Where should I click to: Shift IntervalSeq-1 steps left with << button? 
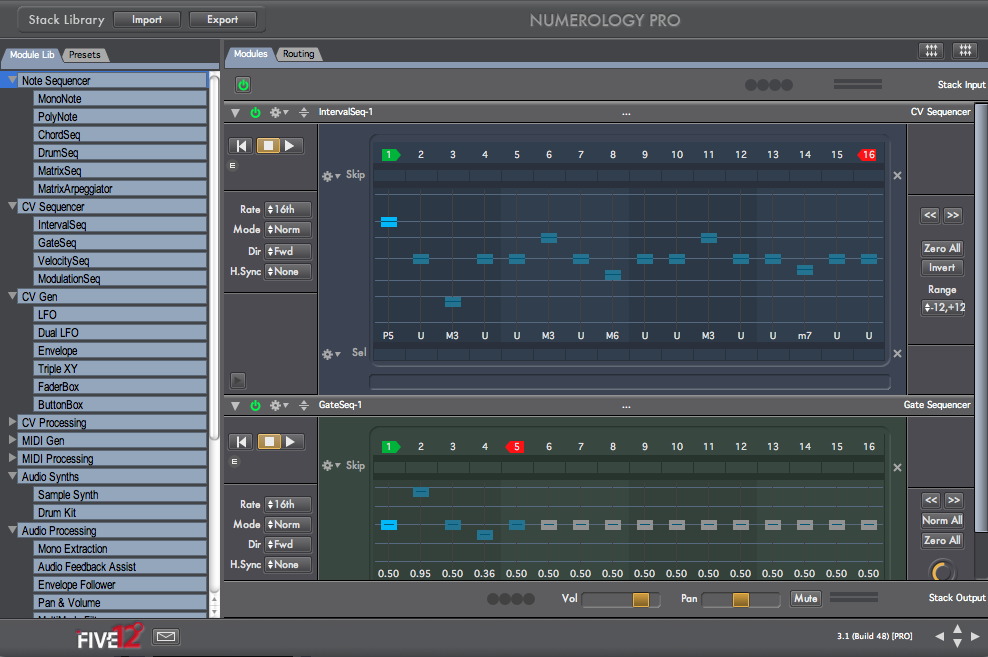pos(930,215)
